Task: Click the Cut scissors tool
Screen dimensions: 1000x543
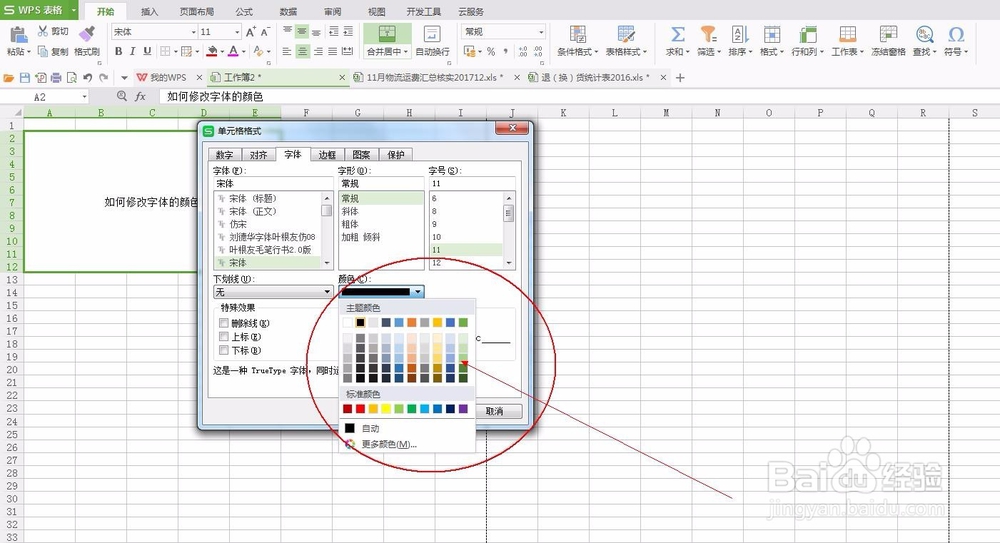Action: 43,31
